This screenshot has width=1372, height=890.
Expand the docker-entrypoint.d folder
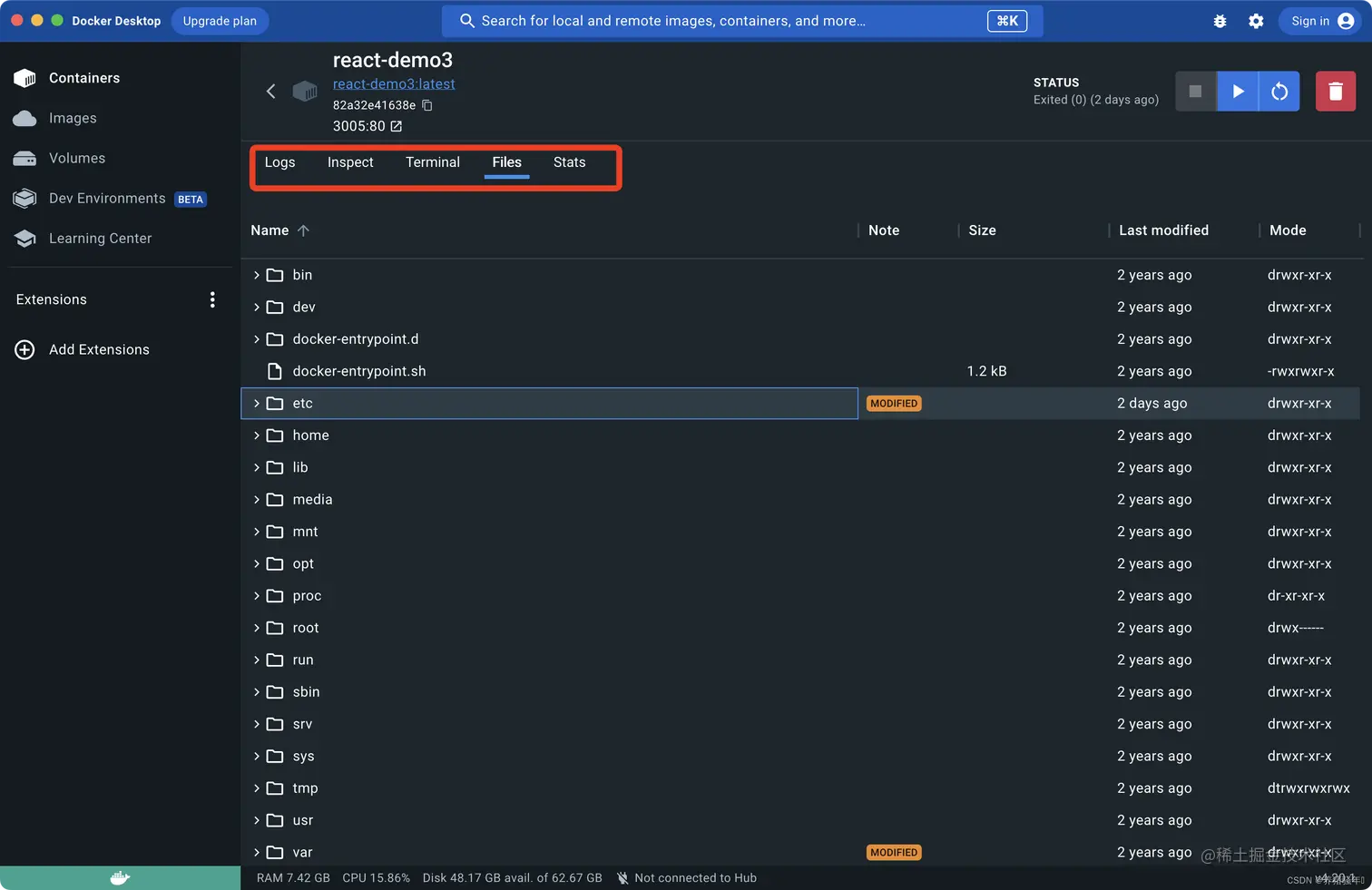click(257, 339)
